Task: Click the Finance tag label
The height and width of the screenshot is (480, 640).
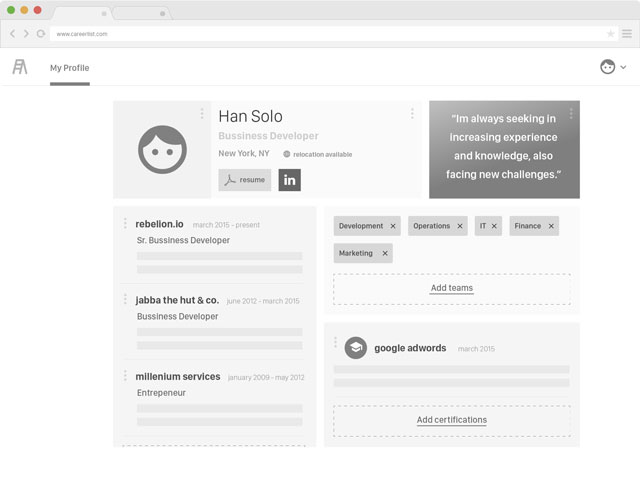Action: tap(527, 226)
